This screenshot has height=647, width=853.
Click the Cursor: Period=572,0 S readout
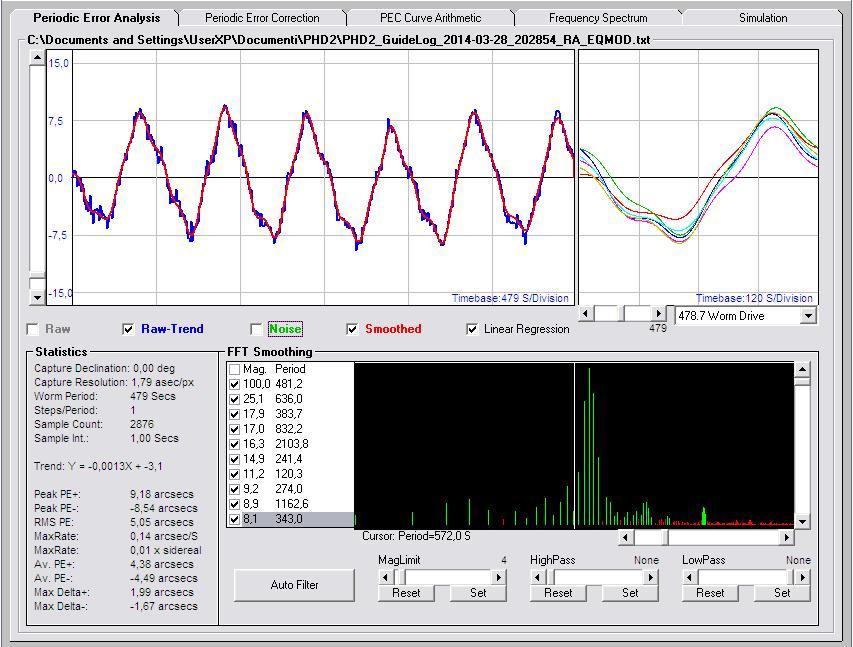pos(416,536)
